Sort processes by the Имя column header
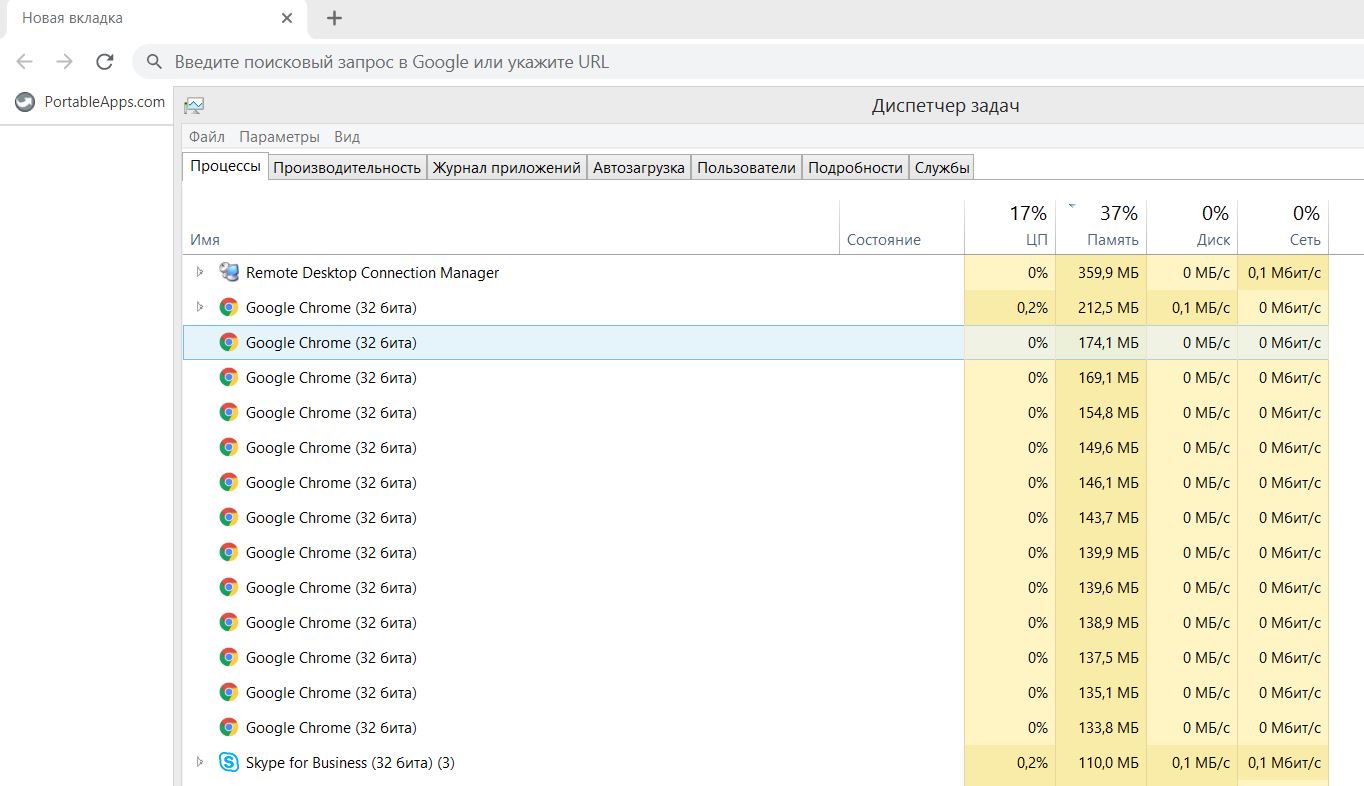This screenshot has width=1364, height=786. point(511,227)
